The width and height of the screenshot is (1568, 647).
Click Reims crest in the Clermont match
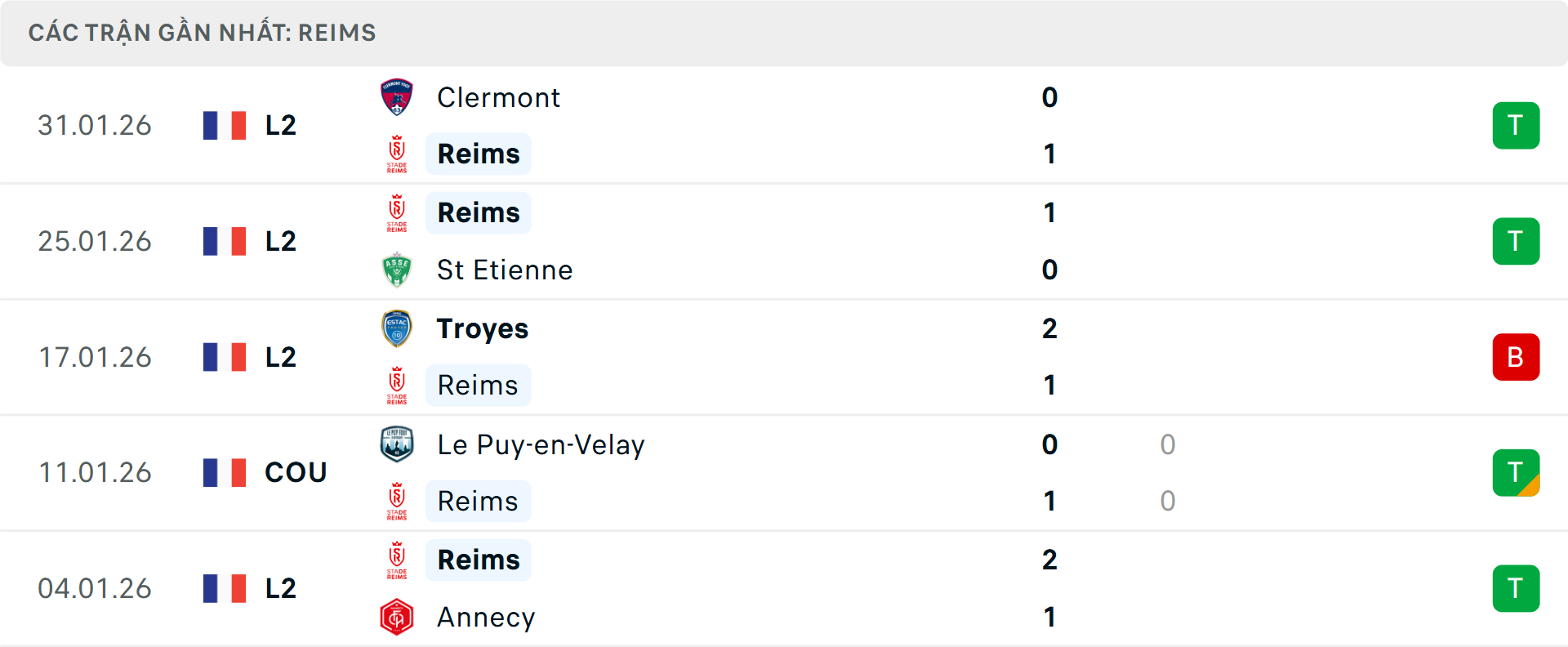click(397, 154)
